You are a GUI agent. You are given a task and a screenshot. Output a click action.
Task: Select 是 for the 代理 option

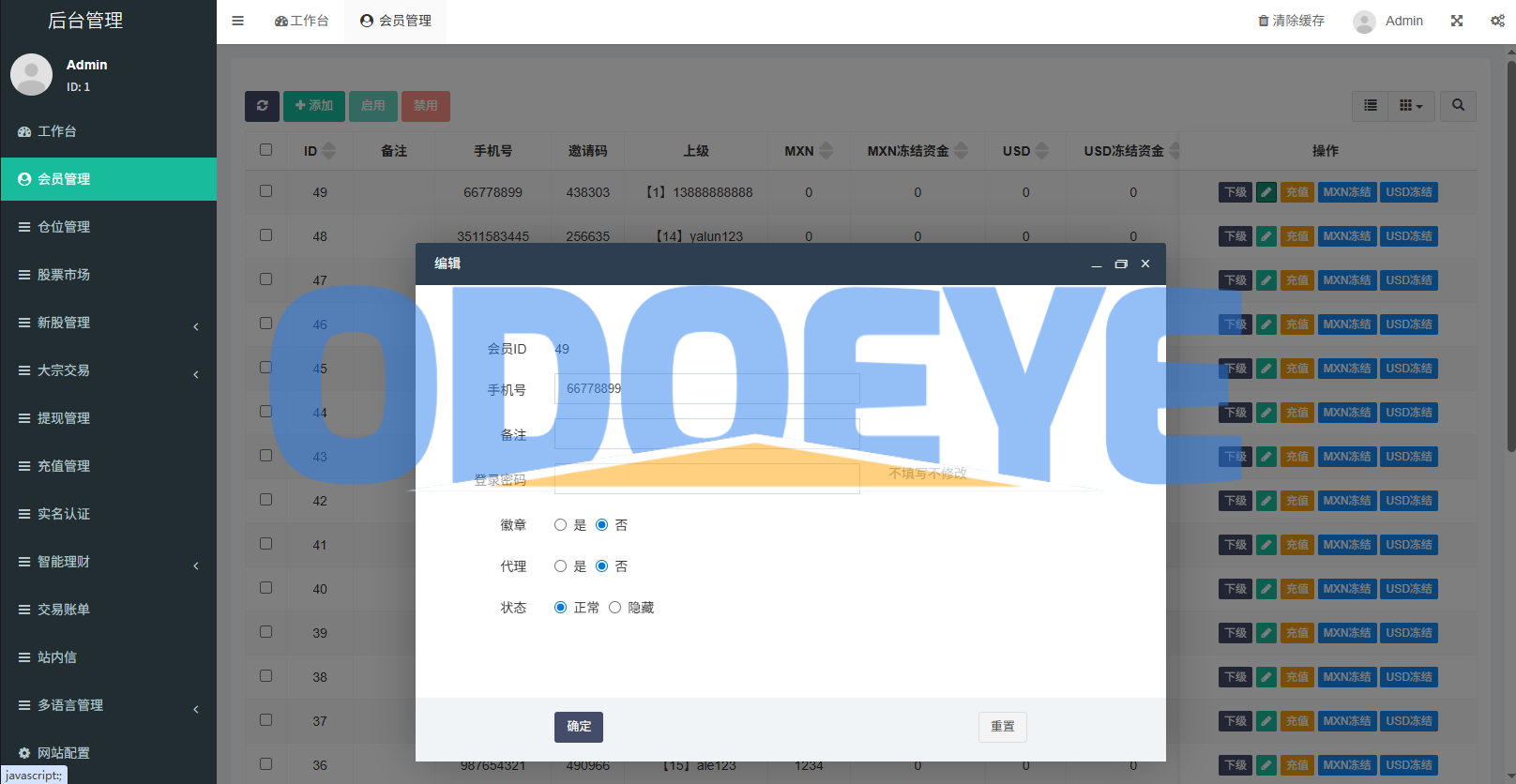point(561,566)
